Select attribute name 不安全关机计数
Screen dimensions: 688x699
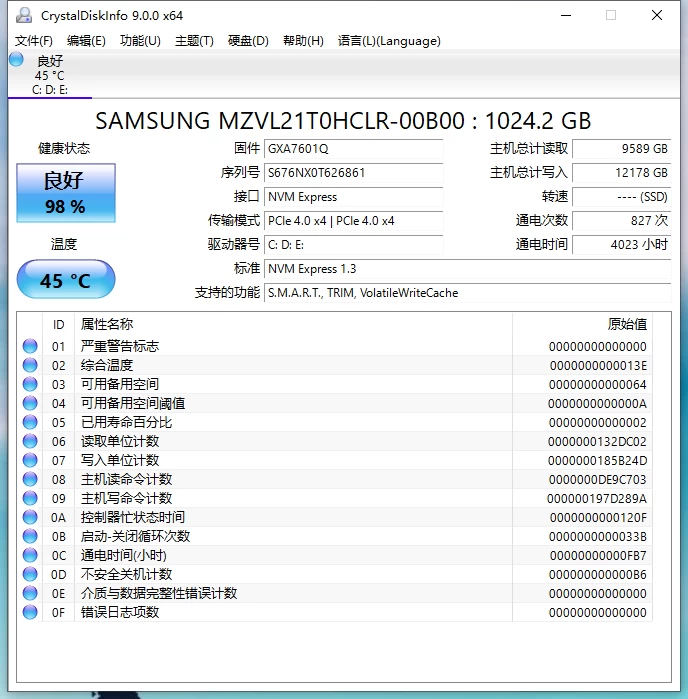[127, 574]
